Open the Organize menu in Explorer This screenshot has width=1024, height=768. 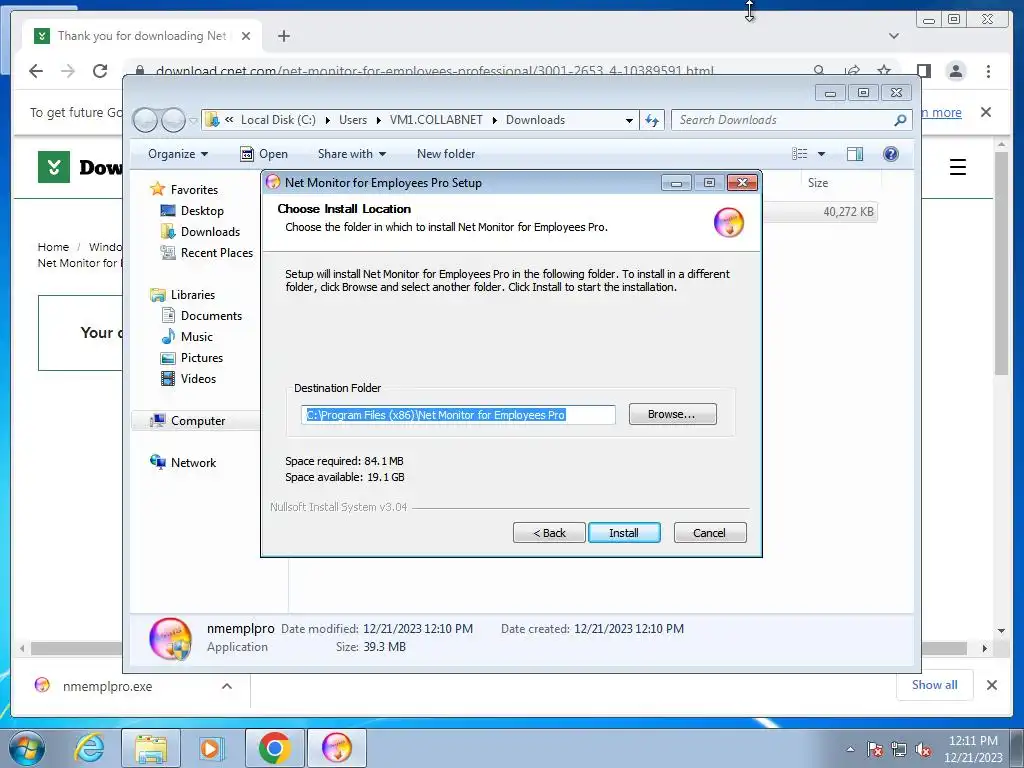[178, 154]
